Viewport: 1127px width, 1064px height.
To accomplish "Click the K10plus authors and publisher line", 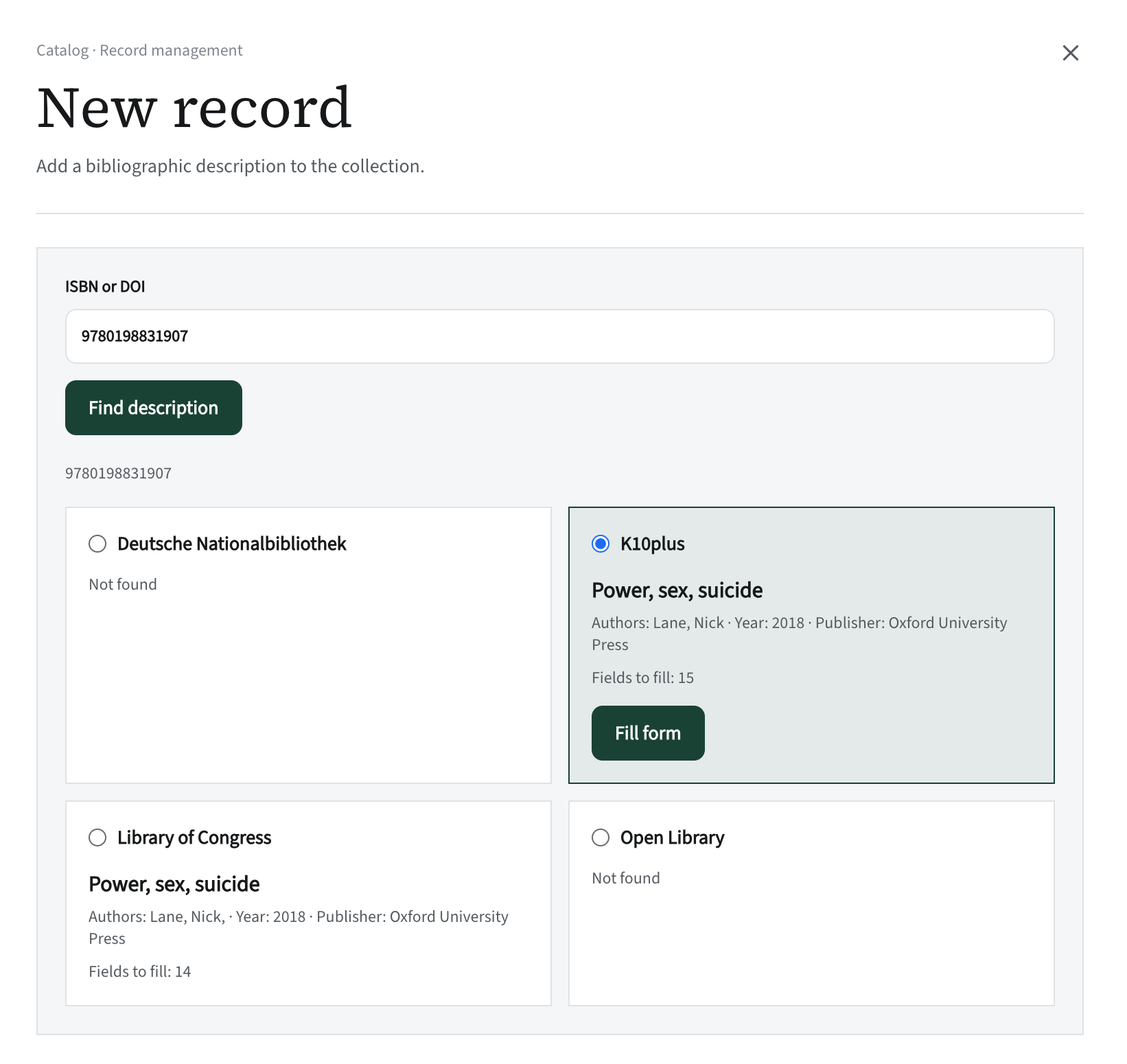I will (800, 634).
